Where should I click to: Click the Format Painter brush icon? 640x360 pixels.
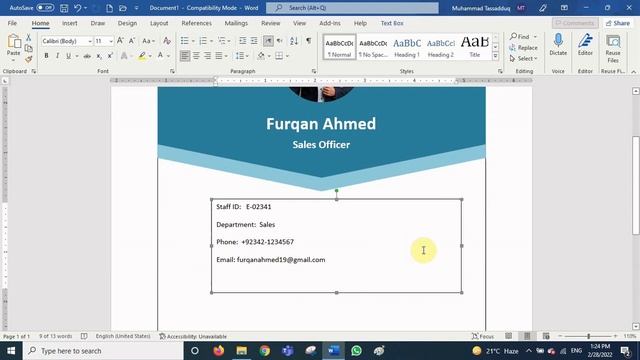click(29, 59)
